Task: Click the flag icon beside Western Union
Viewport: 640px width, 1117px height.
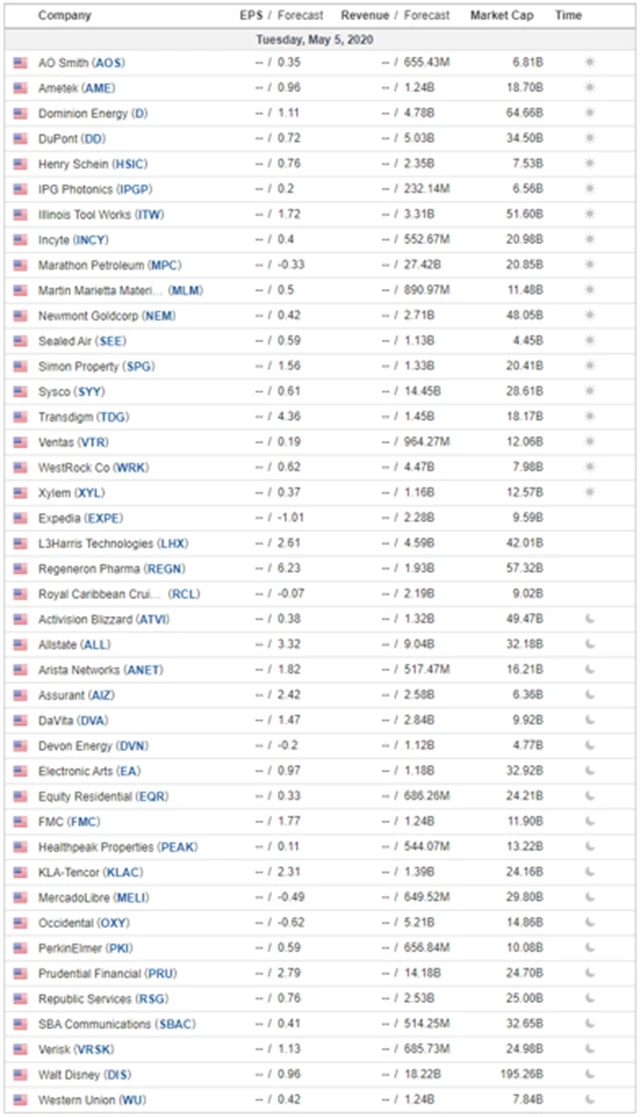Action: coord(20,1100)
